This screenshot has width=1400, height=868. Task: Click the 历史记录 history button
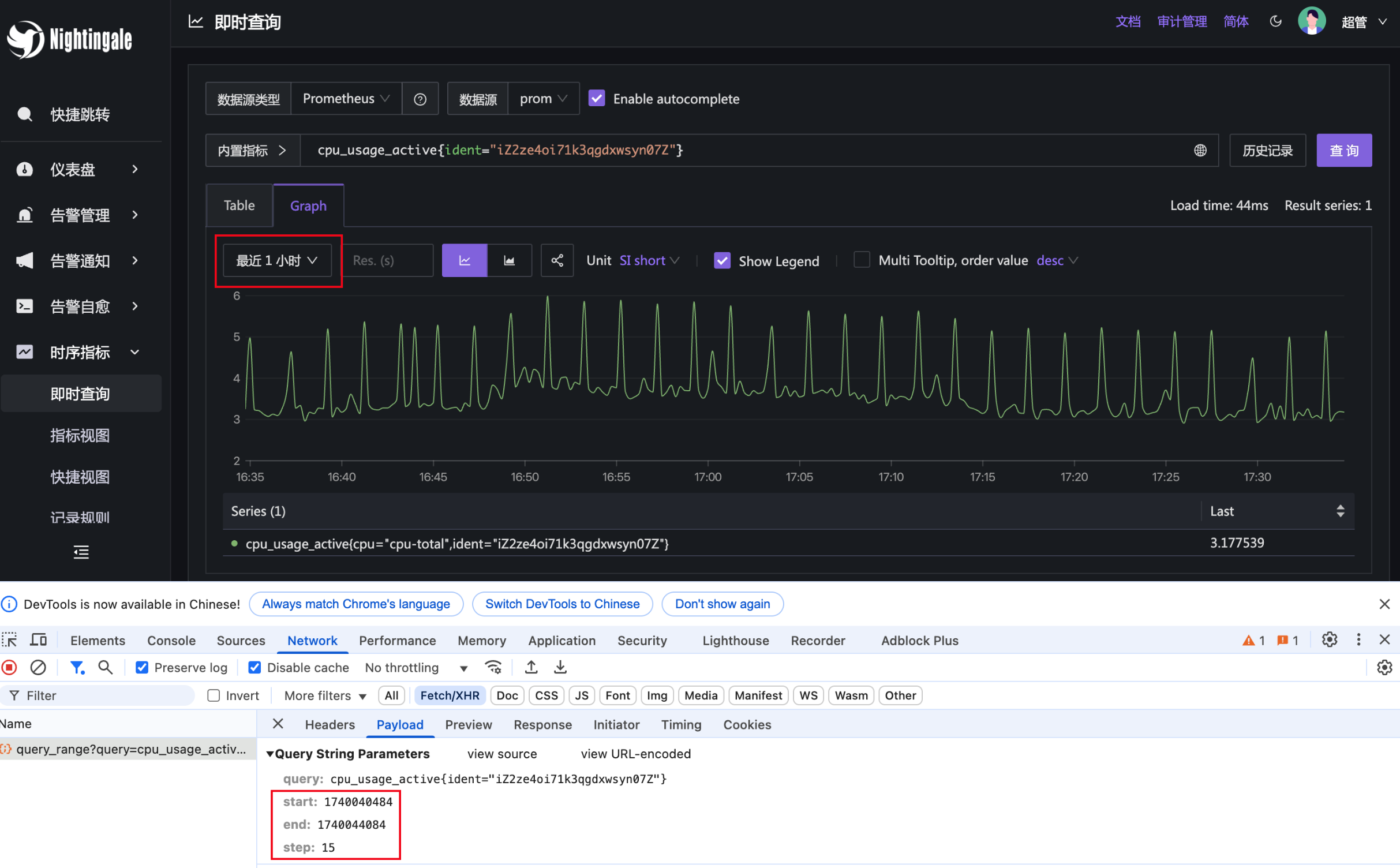pyautogui.click(x=1267, y=151)
